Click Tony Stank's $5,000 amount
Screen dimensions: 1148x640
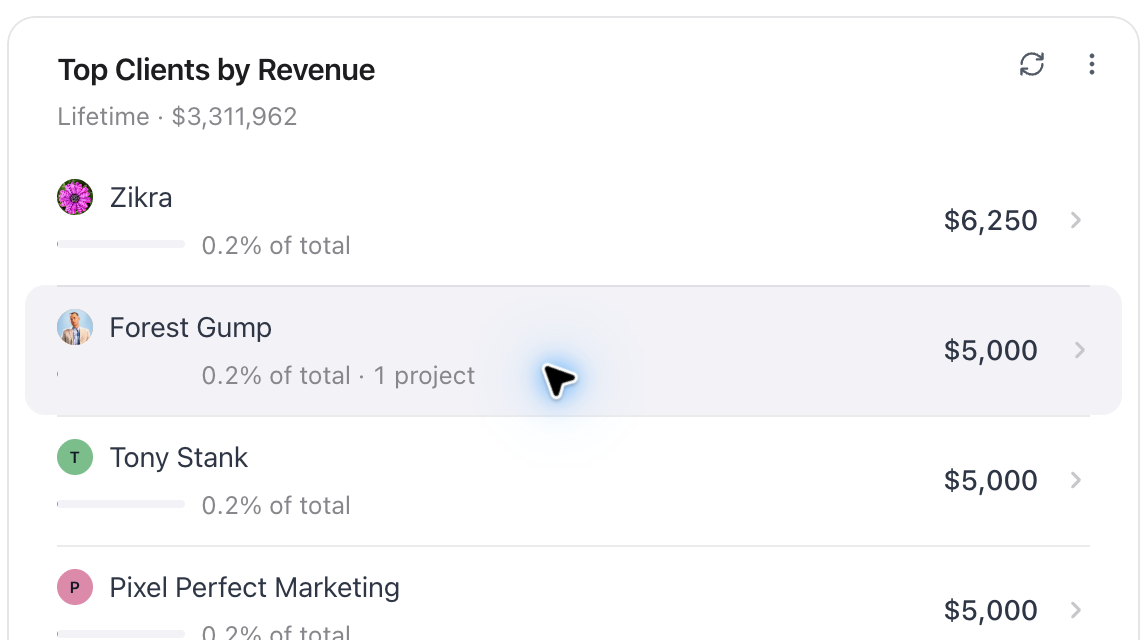coord(990,480)
